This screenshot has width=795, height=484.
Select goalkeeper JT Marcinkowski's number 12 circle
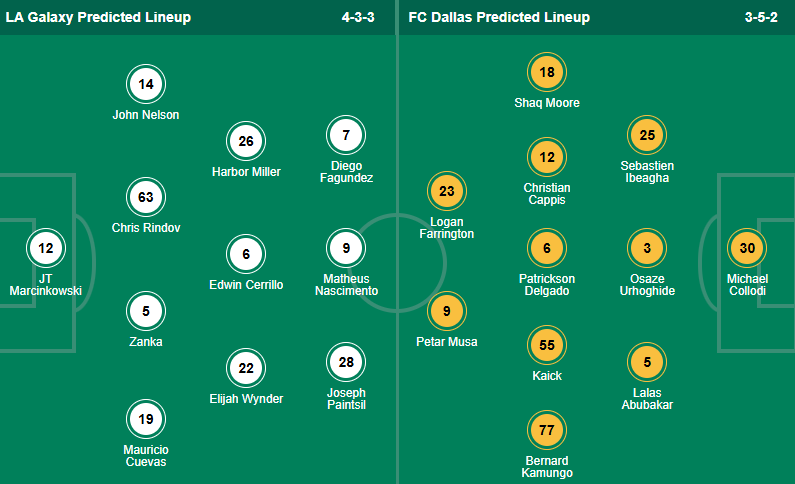[x=46, y=247]
